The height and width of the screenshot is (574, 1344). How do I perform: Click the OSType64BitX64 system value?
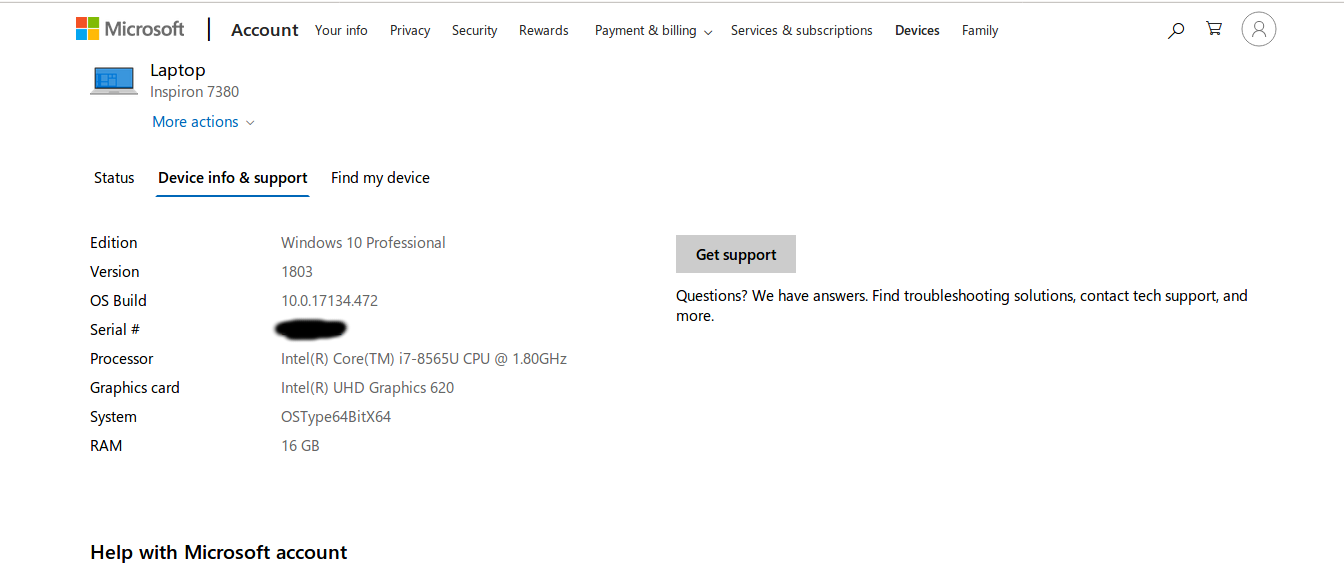click(336, 417)
